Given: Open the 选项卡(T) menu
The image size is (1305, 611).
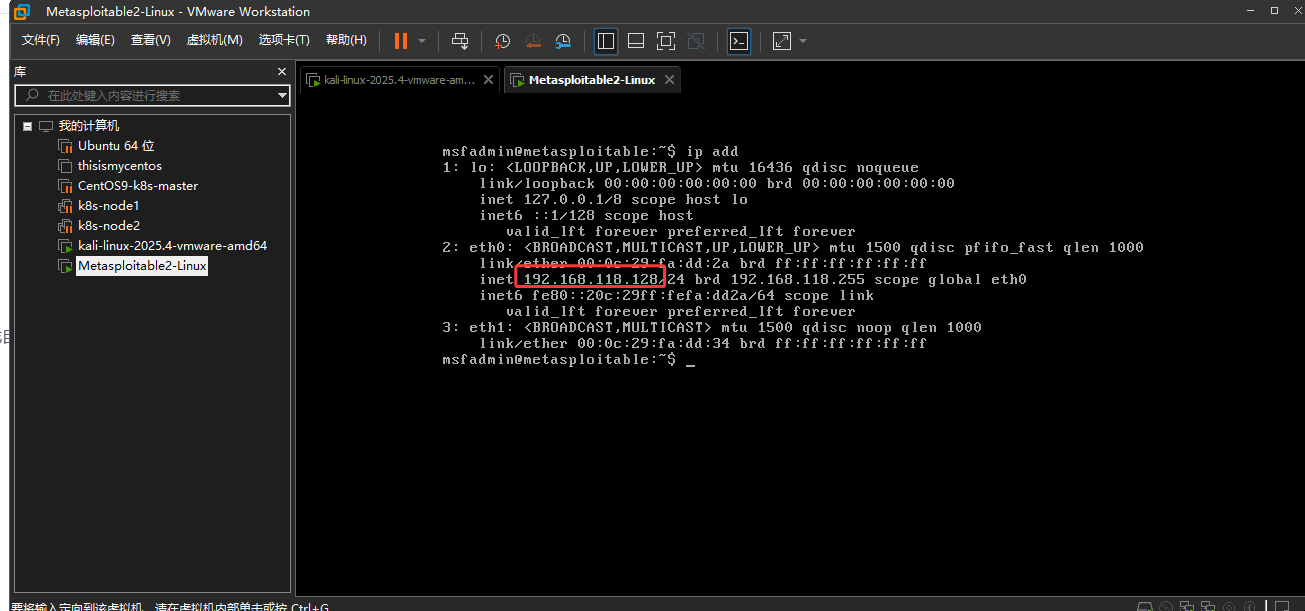Looking at the screenshot, I should [284, 40].
